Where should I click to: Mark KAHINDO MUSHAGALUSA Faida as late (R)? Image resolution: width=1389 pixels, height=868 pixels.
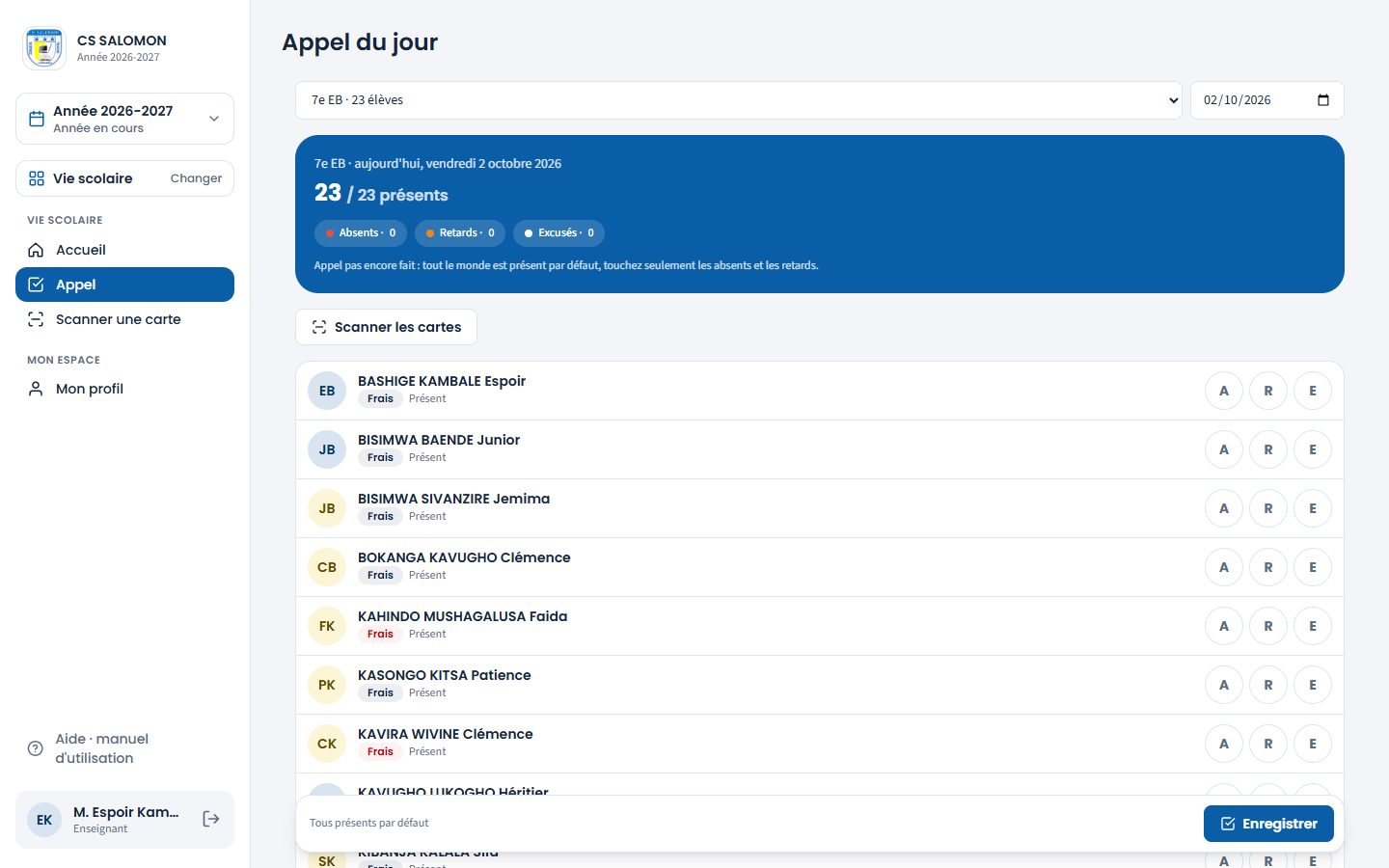(1268, 626)
